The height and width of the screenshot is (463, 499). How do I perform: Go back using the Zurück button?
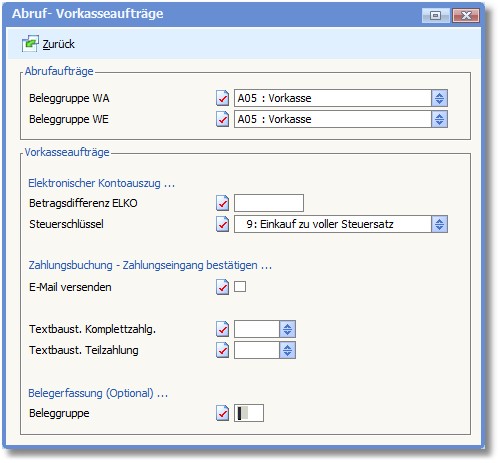[x=49, y=44]
